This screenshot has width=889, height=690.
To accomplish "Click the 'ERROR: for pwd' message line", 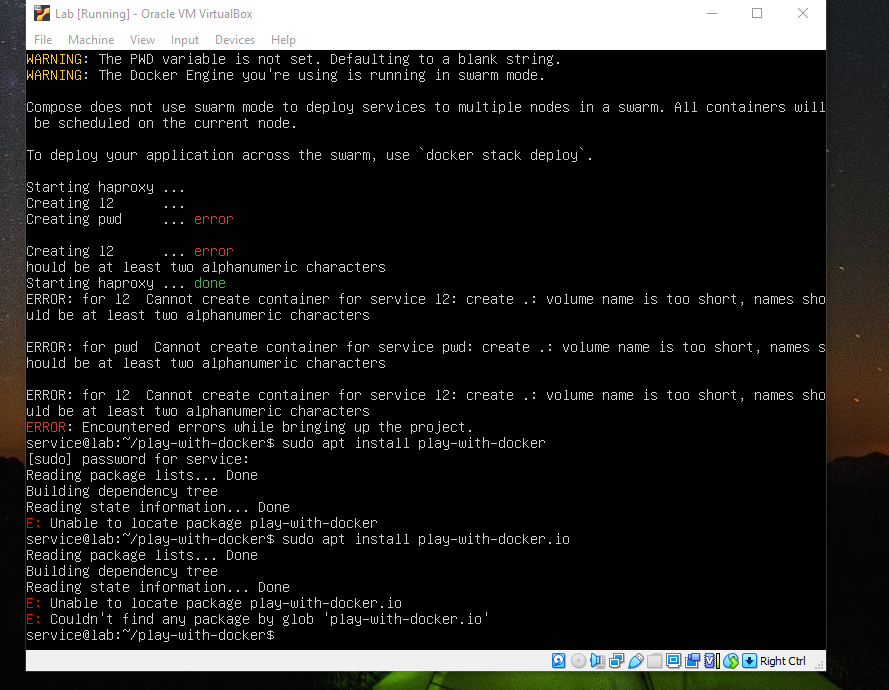I will [426, 355].
